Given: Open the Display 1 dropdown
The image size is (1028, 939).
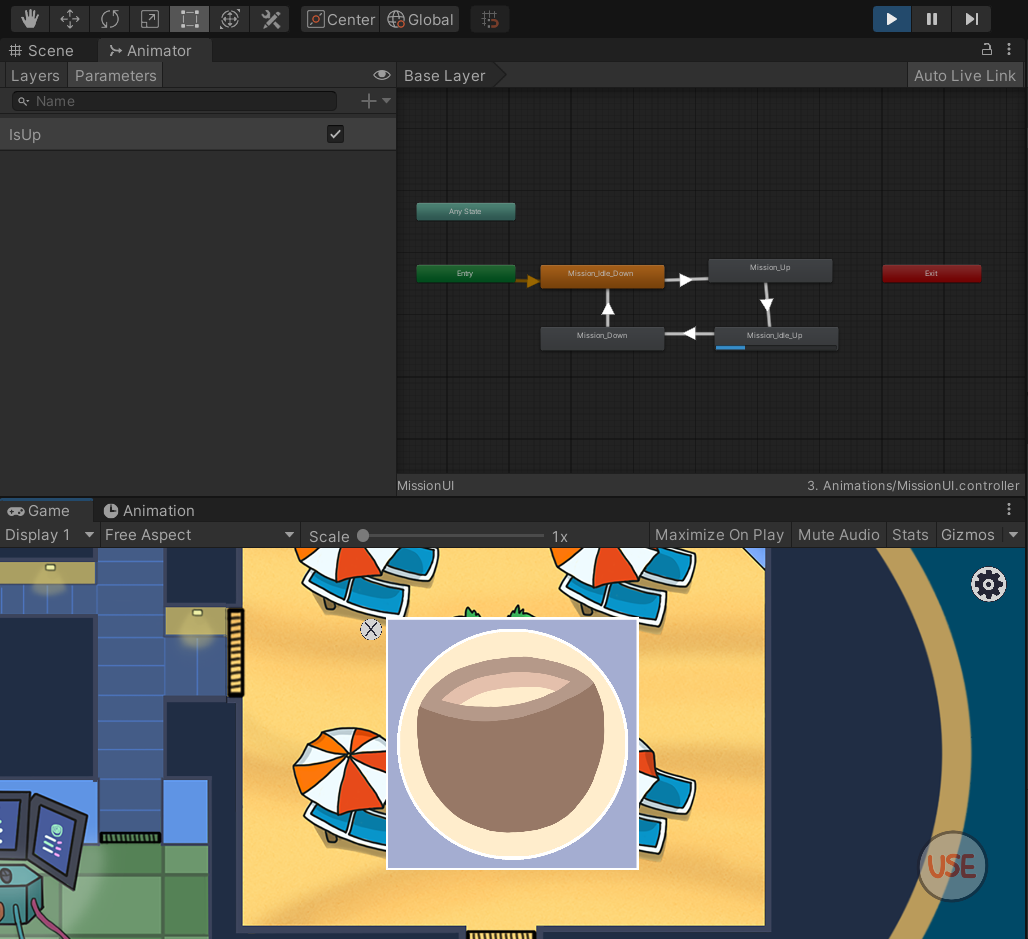Looking at the screenshot, I should click(x=49, y=535).
